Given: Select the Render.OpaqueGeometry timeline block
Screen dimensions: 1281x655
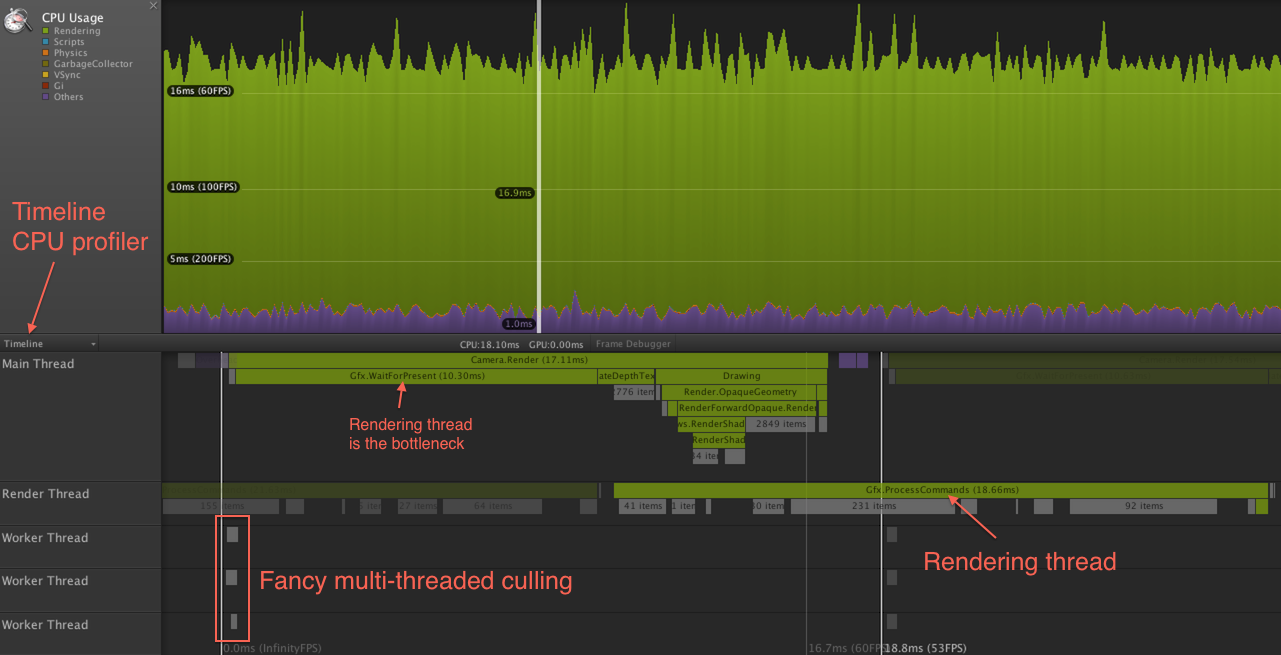Looking at the screenshot, I should [743, 392].
